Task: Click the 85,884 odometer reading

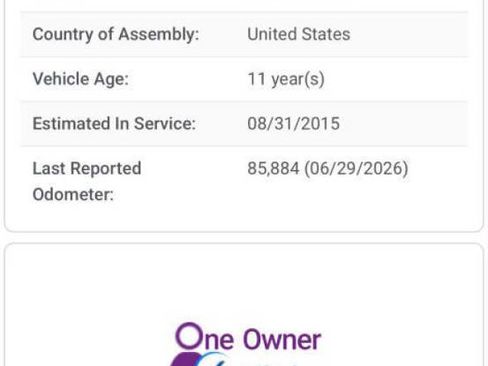Action: pos(273,168)
